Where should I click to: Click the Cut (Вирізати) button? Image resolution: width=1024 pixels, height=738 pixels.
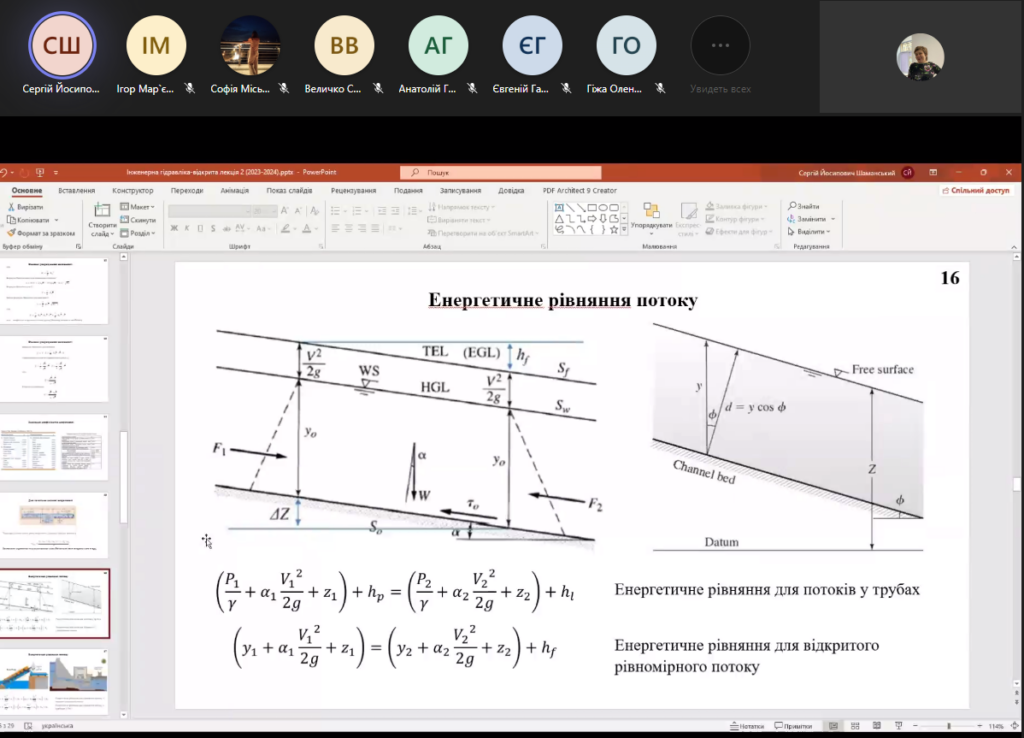point(25,207)
